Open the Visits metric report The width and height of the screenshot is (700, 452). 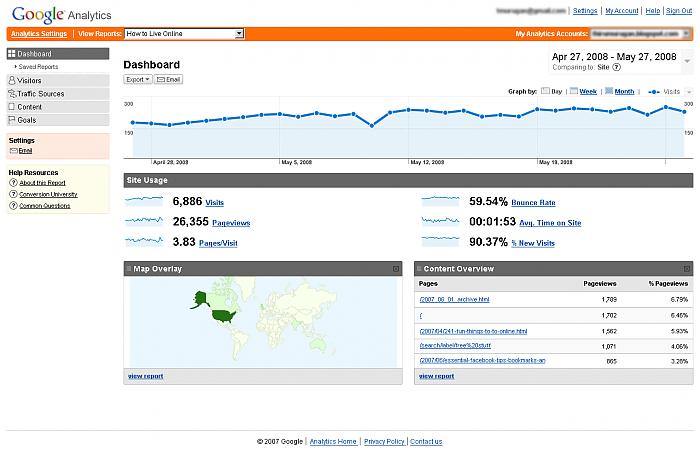point(214,202)
